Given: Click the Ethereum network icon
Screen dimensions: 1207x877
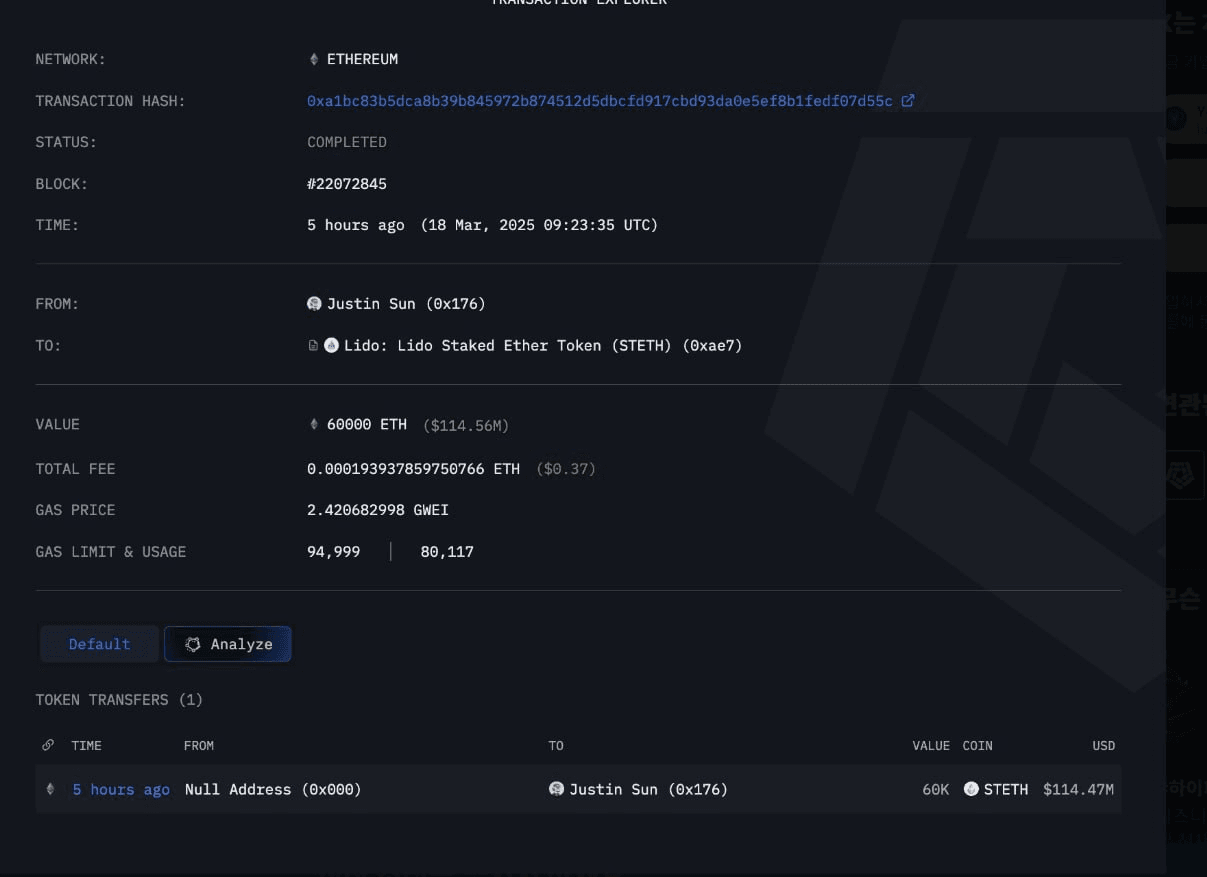Looking at the screenshot, I should tap(314, 60).
